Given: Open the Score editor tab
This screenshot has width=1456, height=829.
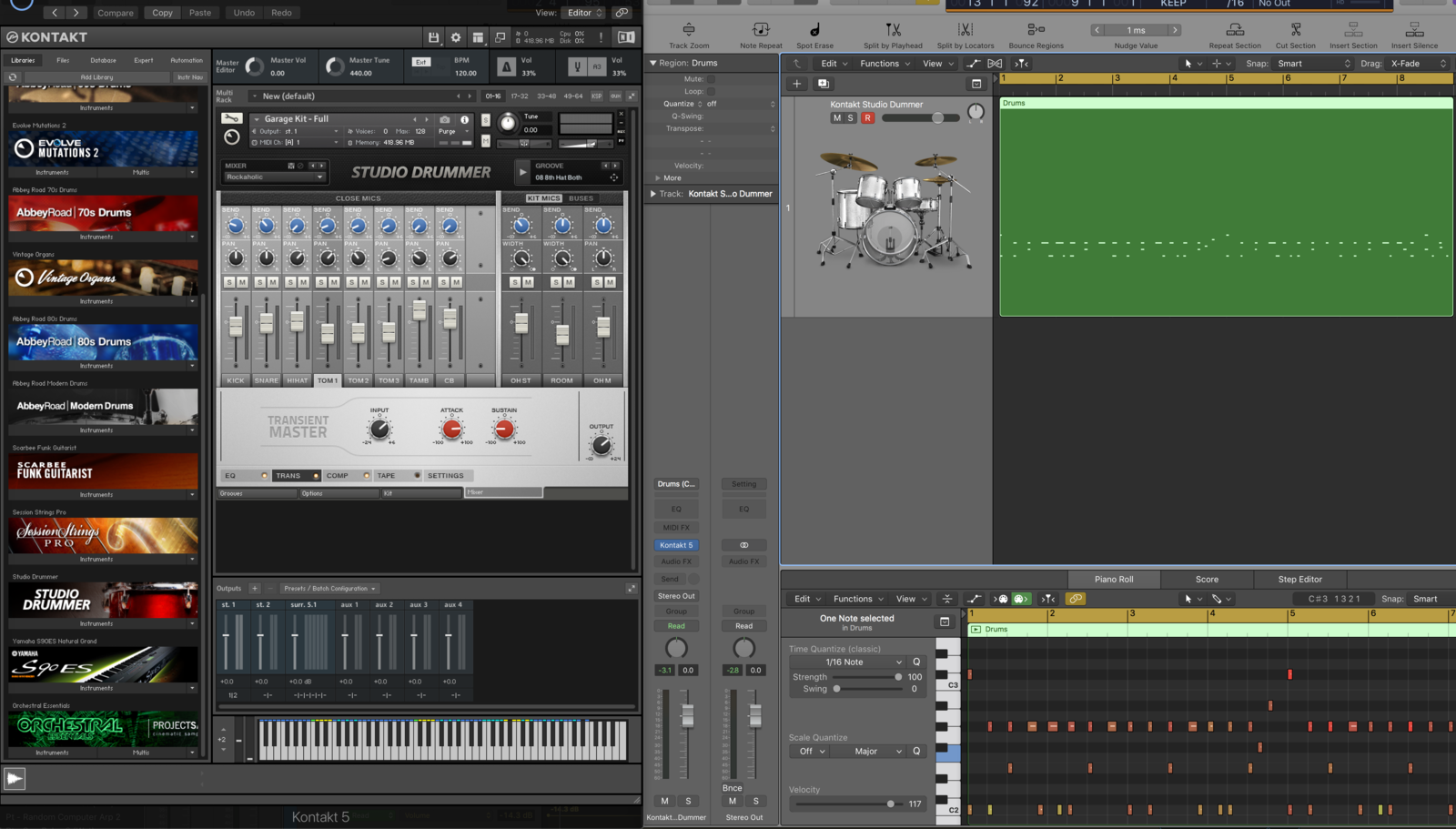Looking at the screenshot, I should pyautogui.click(x=1207, y=579).
